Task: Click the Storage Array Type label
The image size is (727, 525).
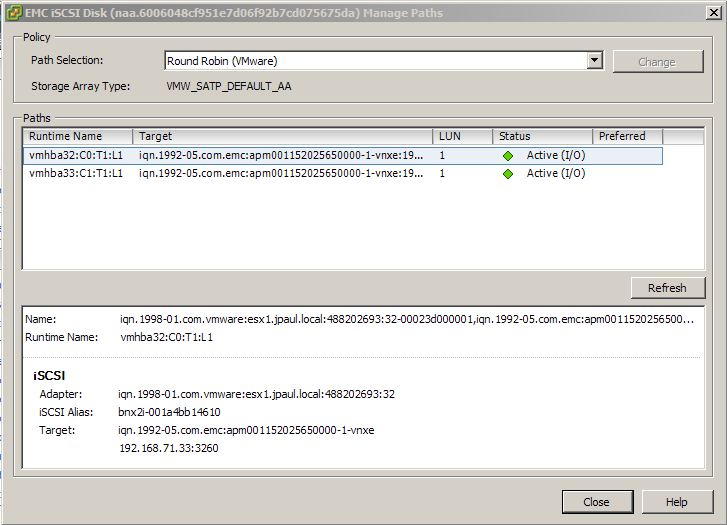Action: point(81,86)
